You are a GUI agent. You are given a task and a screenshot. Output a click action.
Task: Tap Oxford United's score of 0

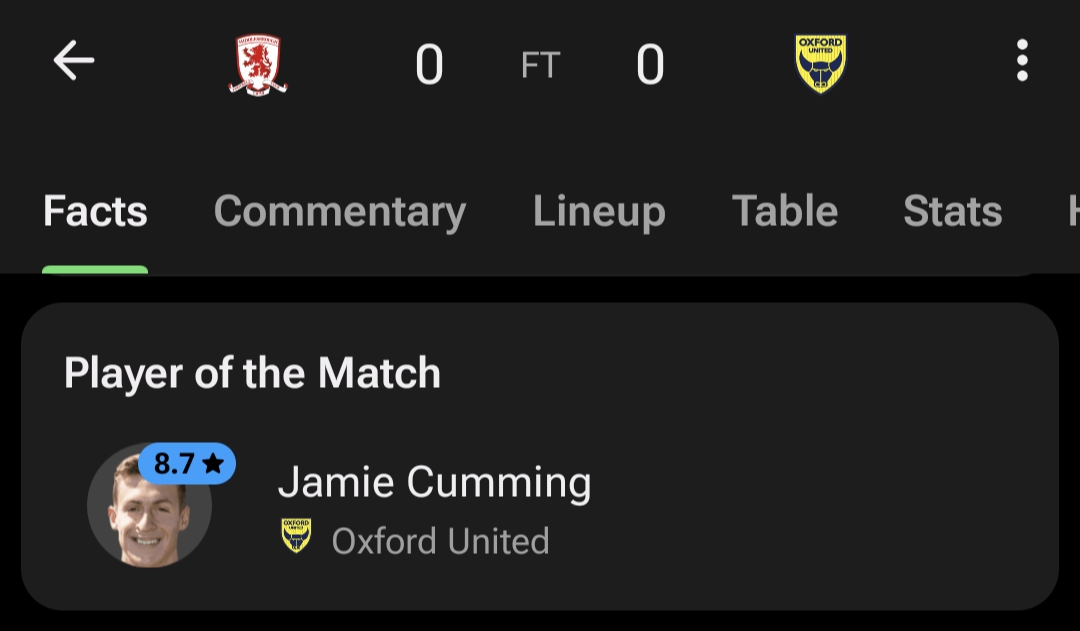pyautogui.click(x=650, y=66)
